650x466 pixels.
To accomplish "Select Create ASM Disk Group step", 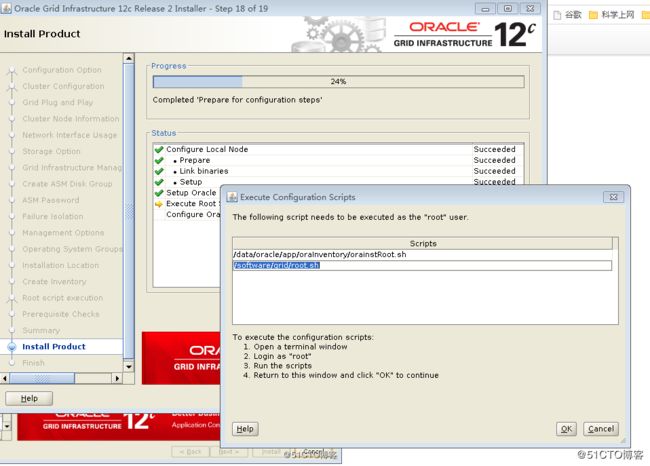I will pos(67,184).
